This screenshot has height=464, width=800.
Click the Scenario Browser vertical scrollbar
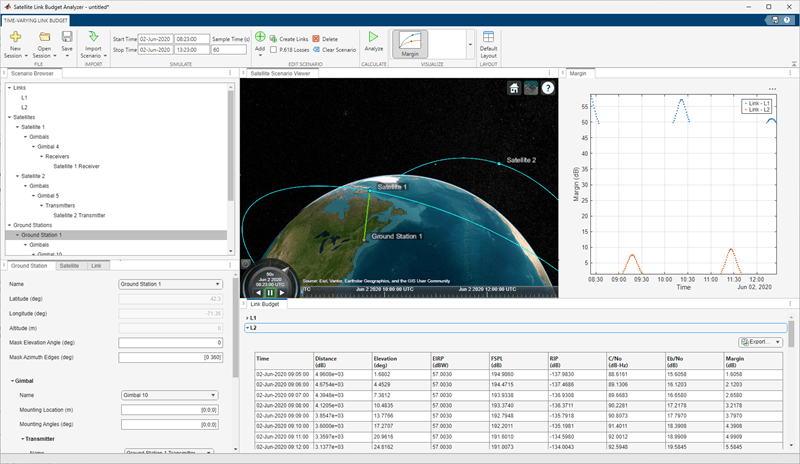point(231,148)
